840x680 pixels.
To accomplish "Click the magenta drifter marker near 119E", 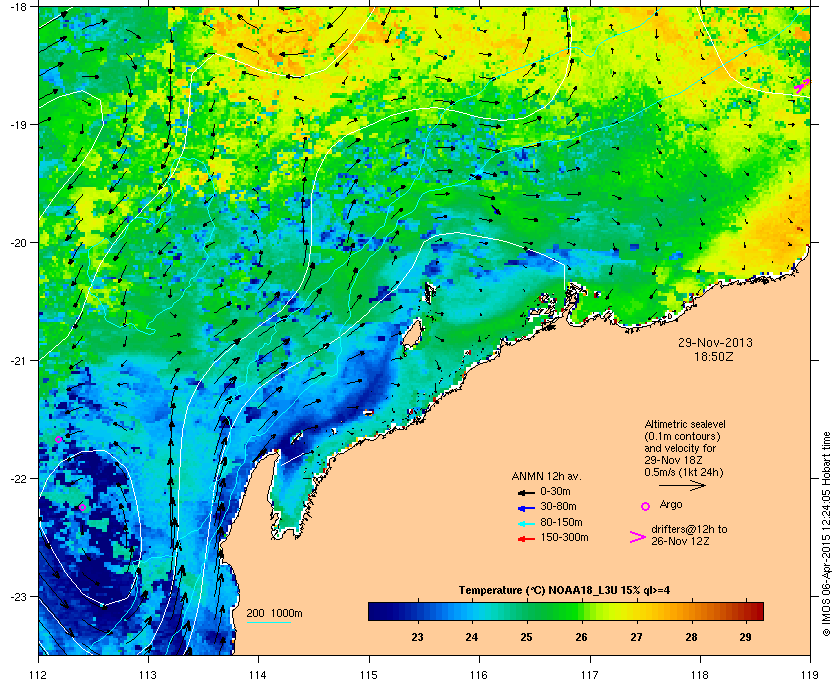I will pos(802,85).
